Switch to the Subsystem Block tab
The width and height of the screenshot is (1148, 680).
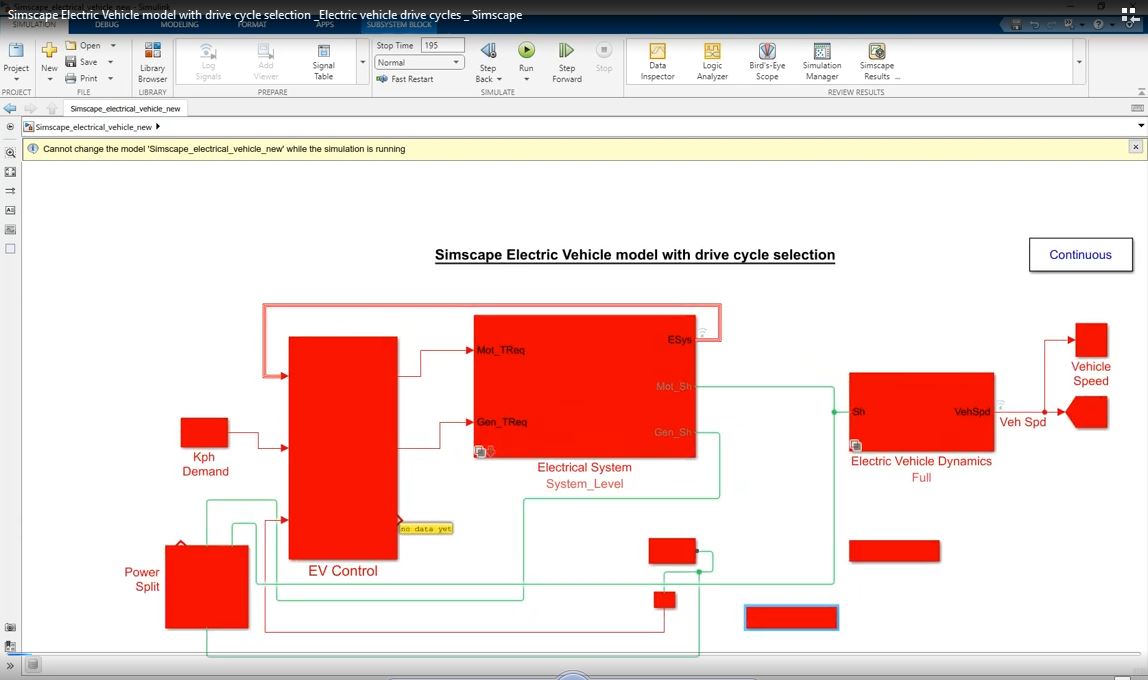point(399,24)
